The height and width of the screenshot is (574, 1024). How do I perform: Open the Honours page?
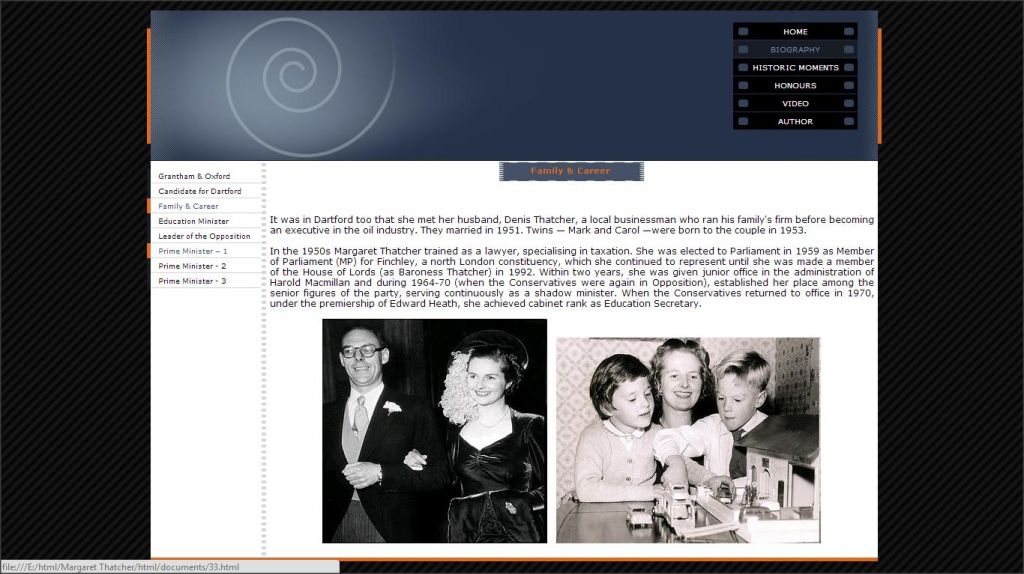pos(795,86)
